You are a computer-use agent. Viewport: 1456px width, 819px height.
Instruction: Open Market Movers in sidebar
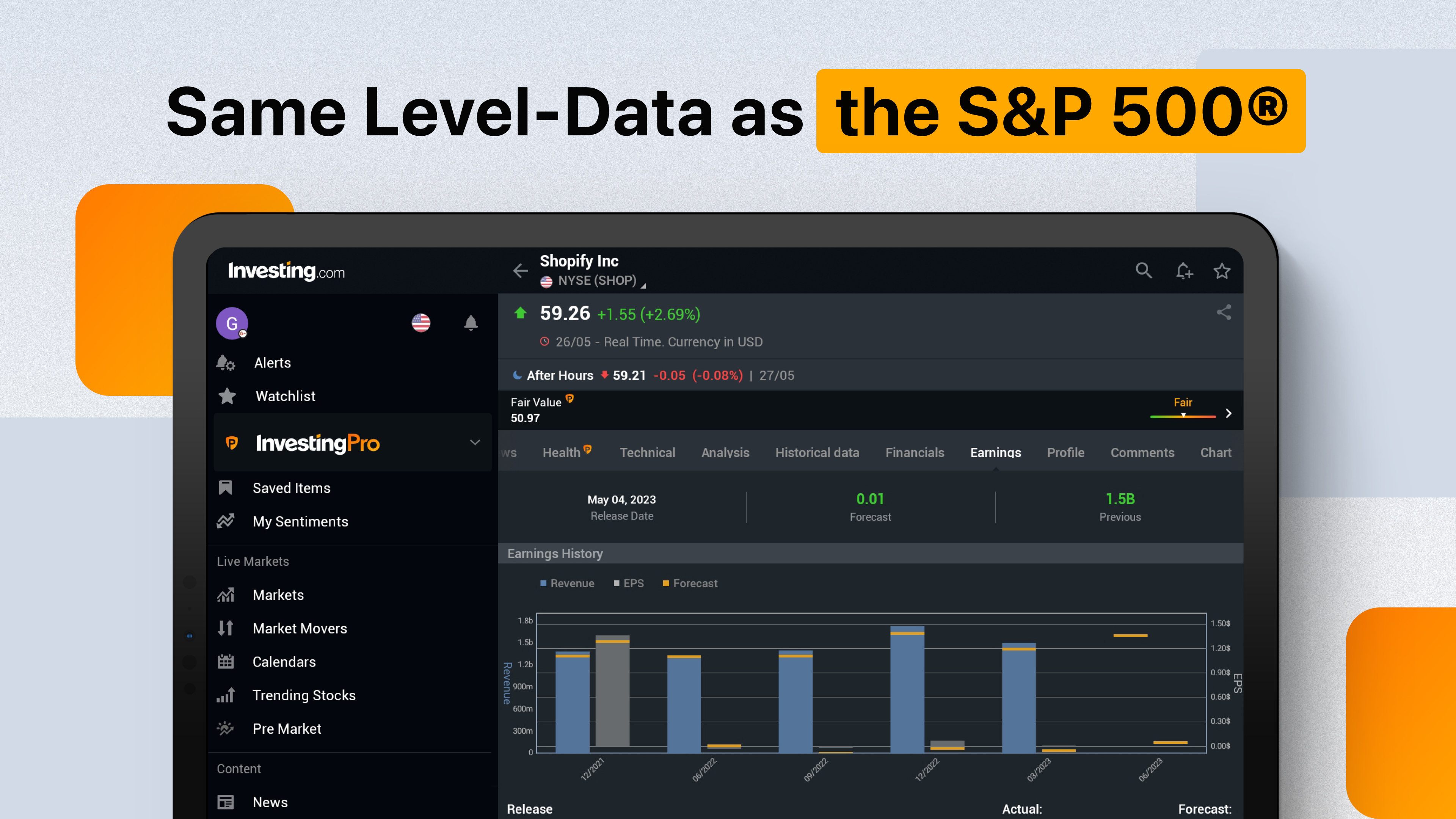click(x=300, y=629)
